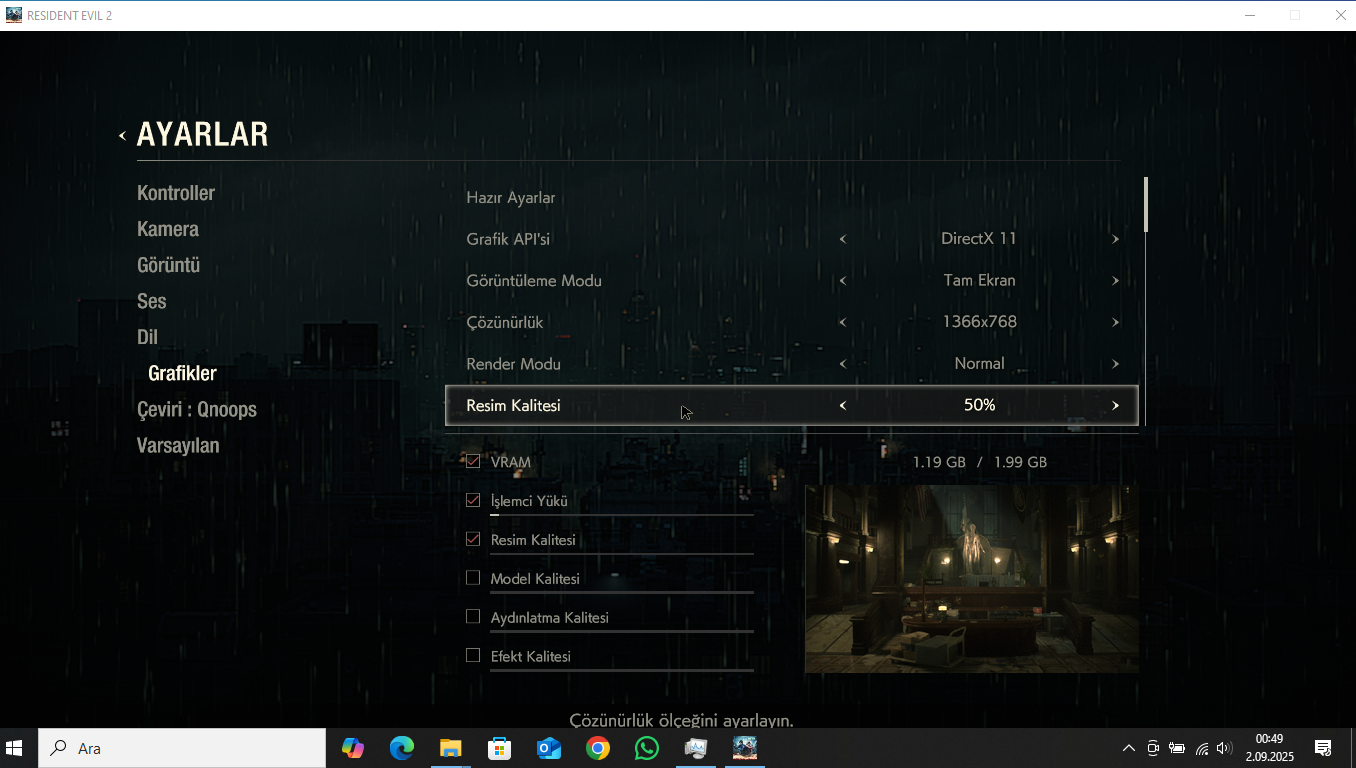Click the graphics preview thumbnail image
Screen dimensions: 1356x768
tap(972, 579)
